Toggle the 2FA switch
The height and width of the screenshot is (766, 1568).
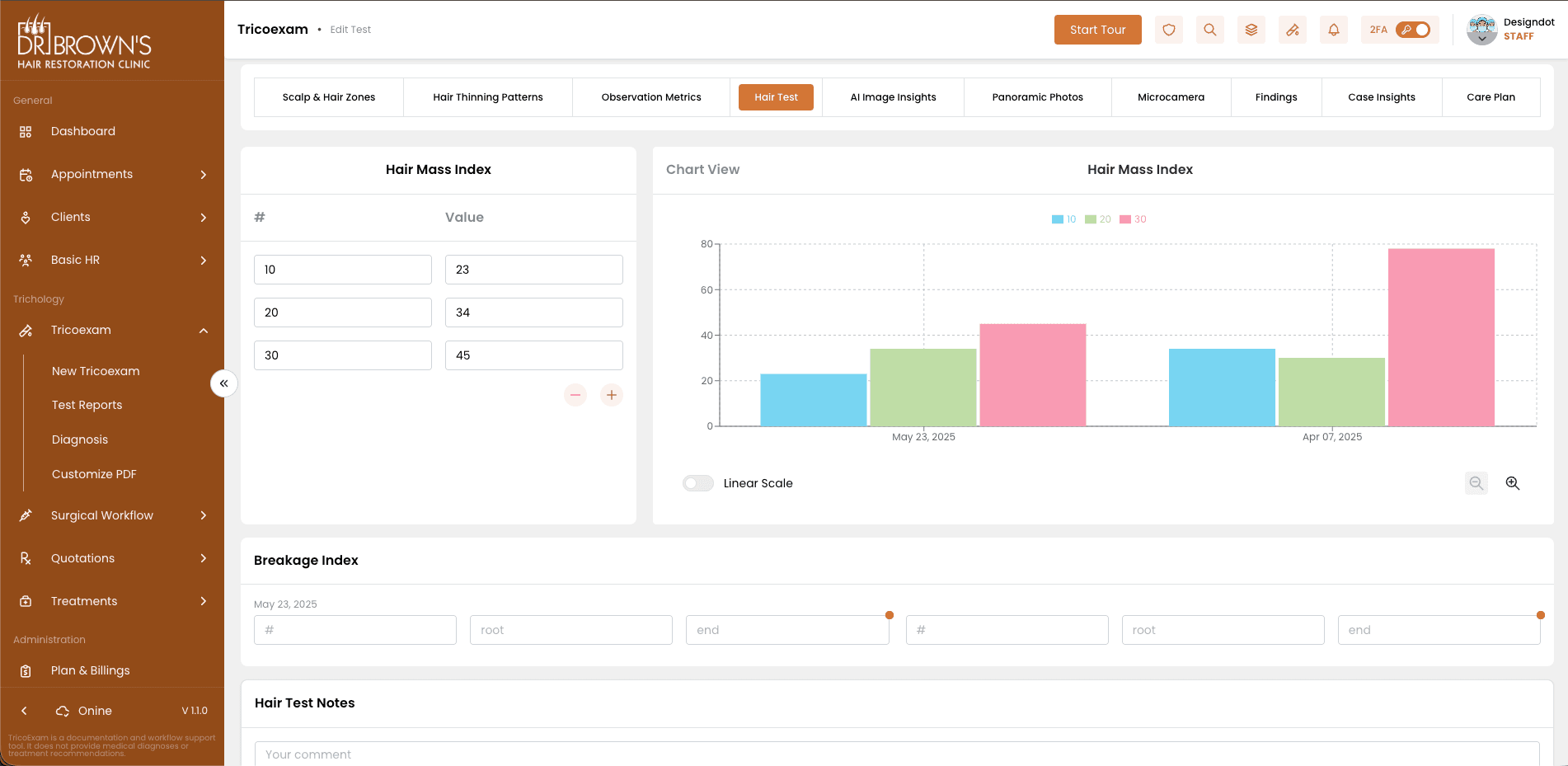(1412, 30)
